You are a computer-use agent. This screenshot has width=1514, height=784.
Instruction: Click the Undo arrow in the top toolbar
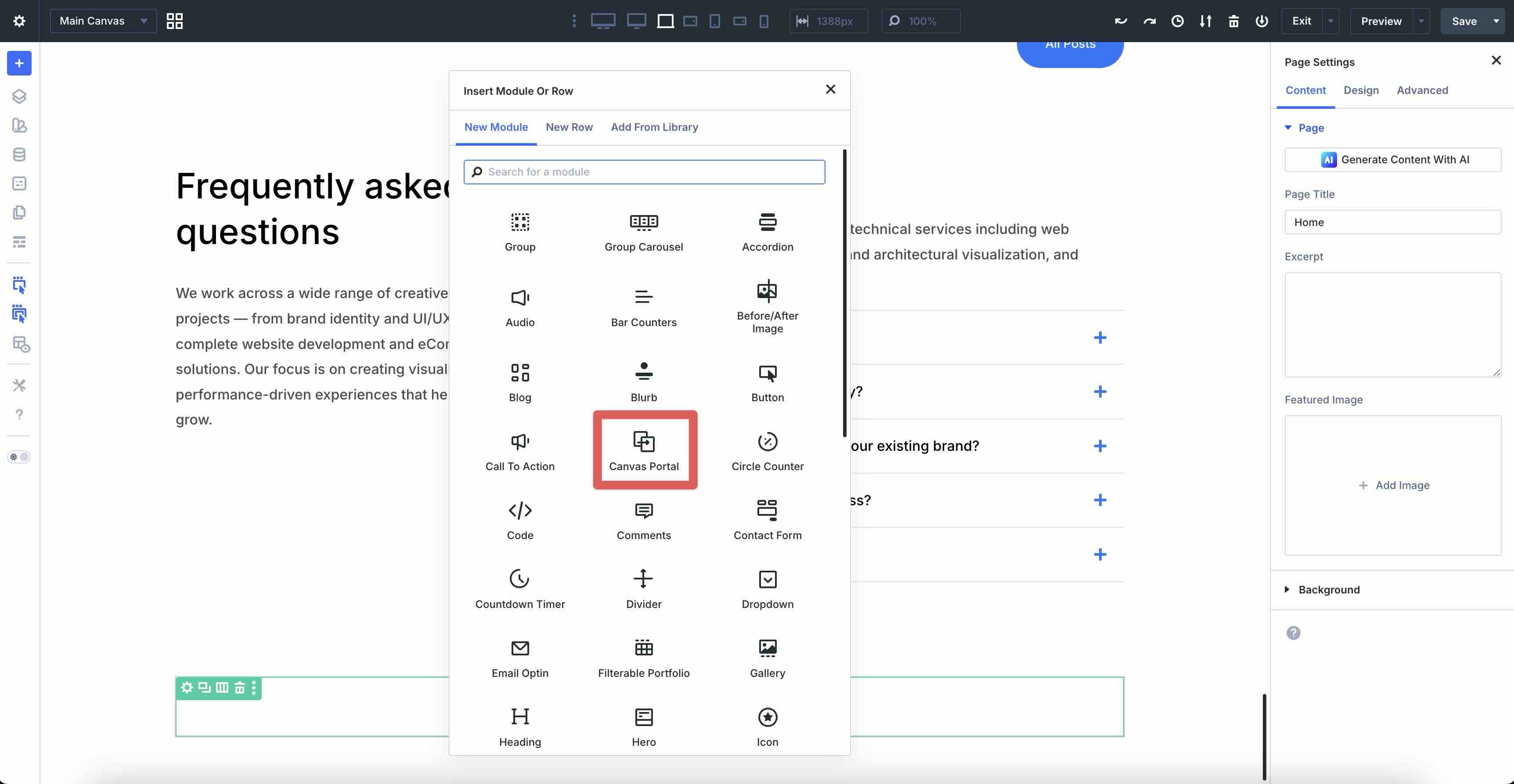1120,21
